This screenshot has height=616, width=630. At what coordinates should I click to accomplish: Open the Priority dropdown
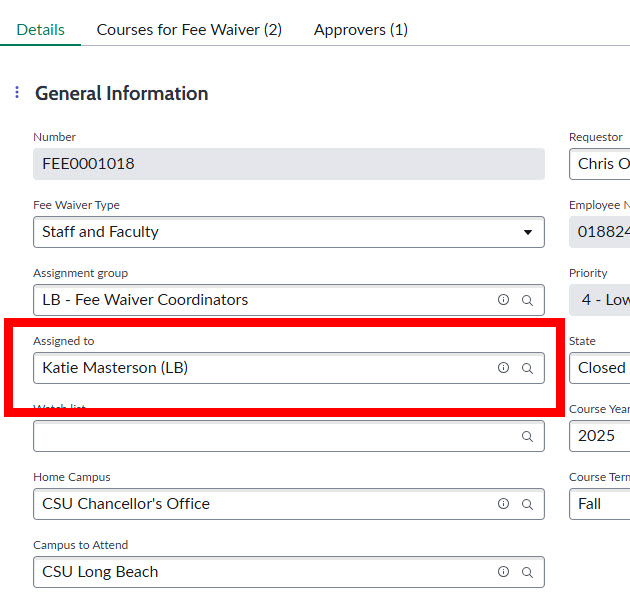(x=600, y=300)
